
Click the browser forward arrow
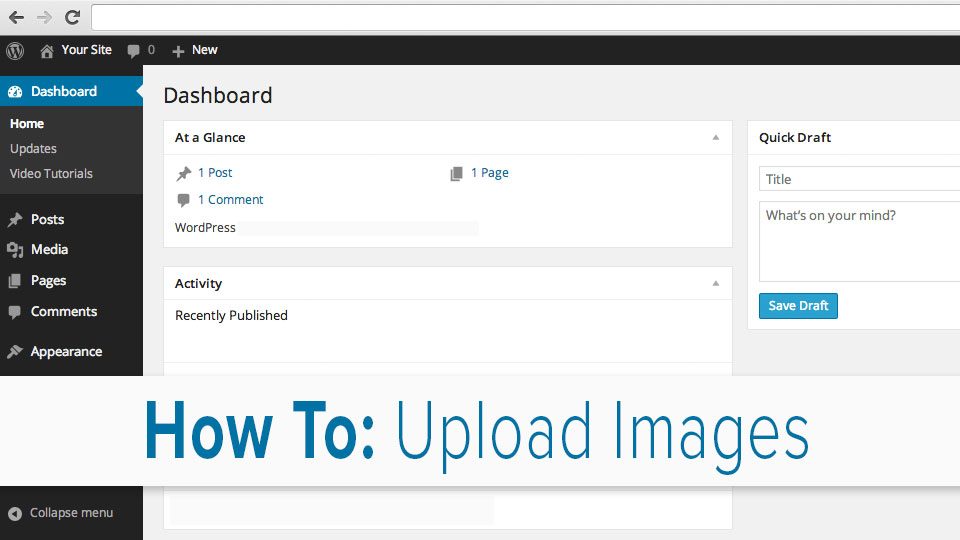44,17
